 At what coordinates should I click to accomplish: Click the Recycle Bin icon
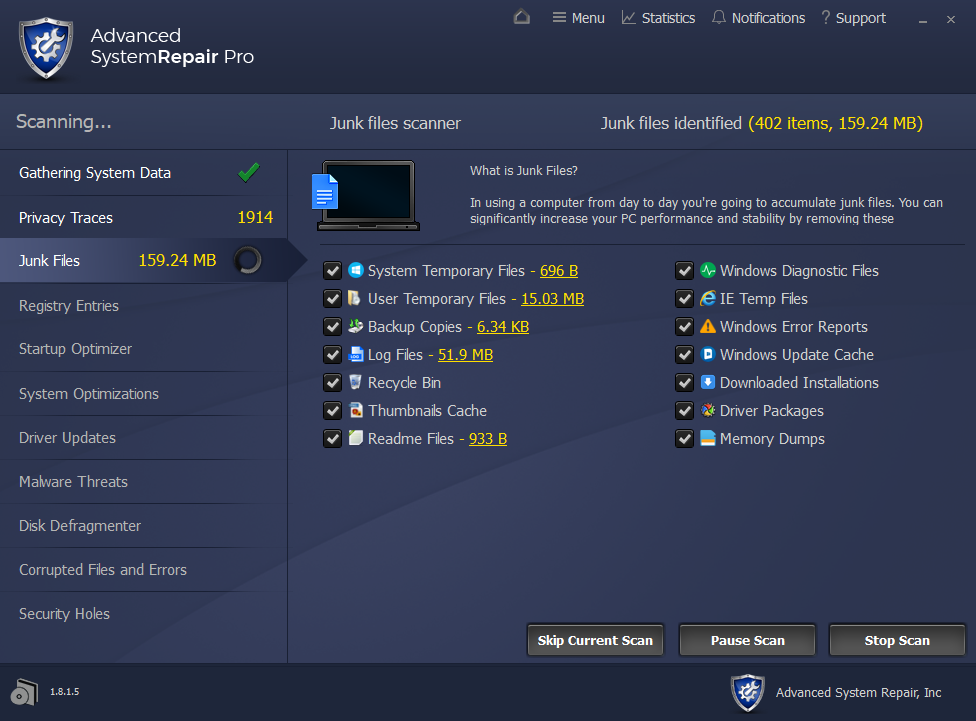(355, 383)
